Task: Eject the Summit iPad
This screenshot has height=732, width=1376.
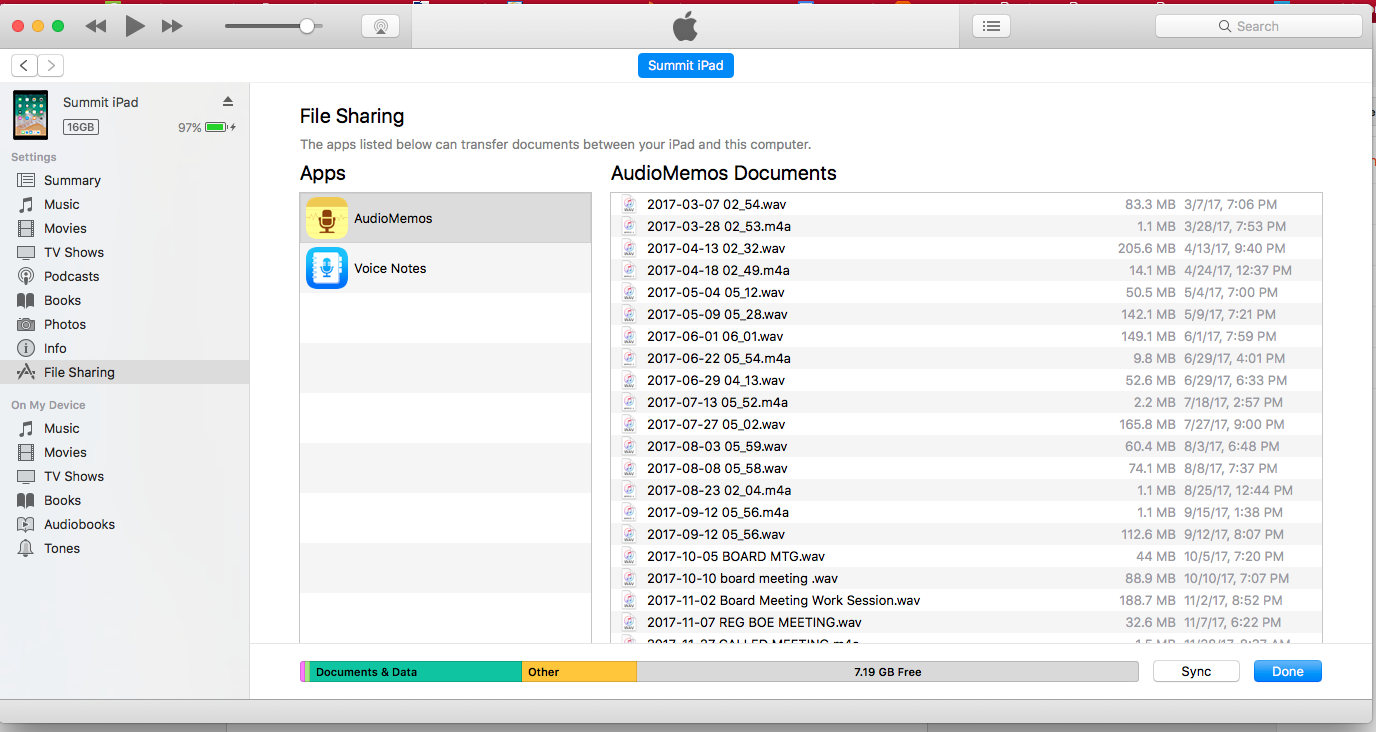Action: 228,102
